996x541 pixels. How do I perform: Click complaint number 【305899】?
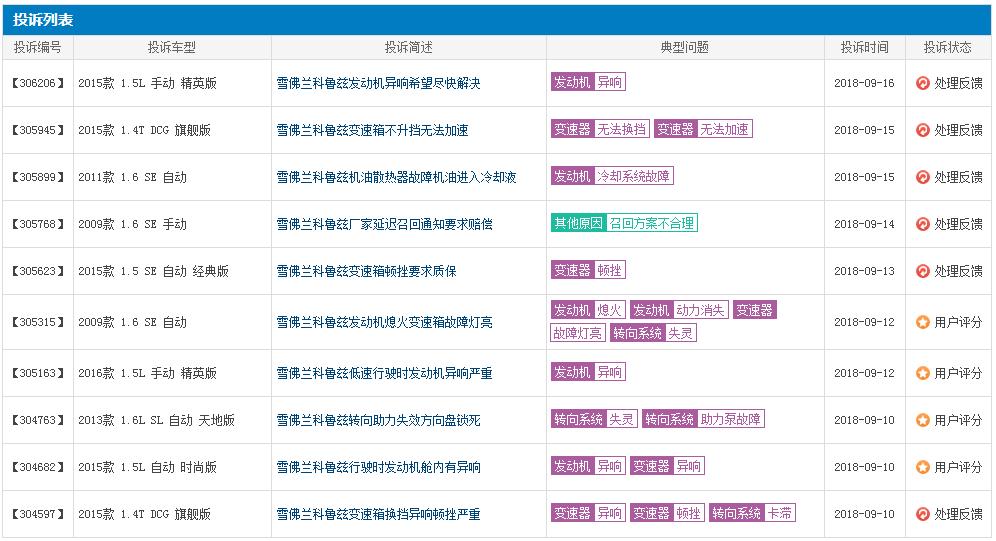click(x=38, y=177)
